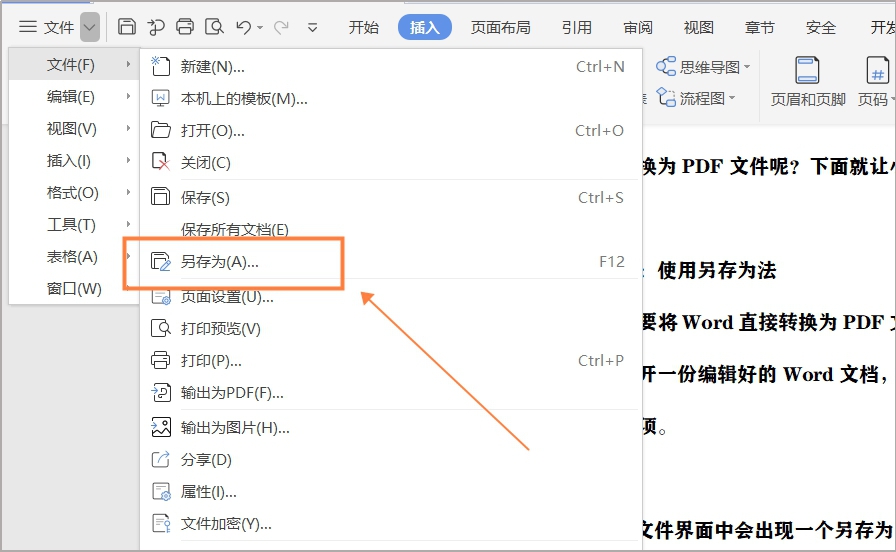
Task: Click the Print Preview toolbar icon
Action: point(214,27)
